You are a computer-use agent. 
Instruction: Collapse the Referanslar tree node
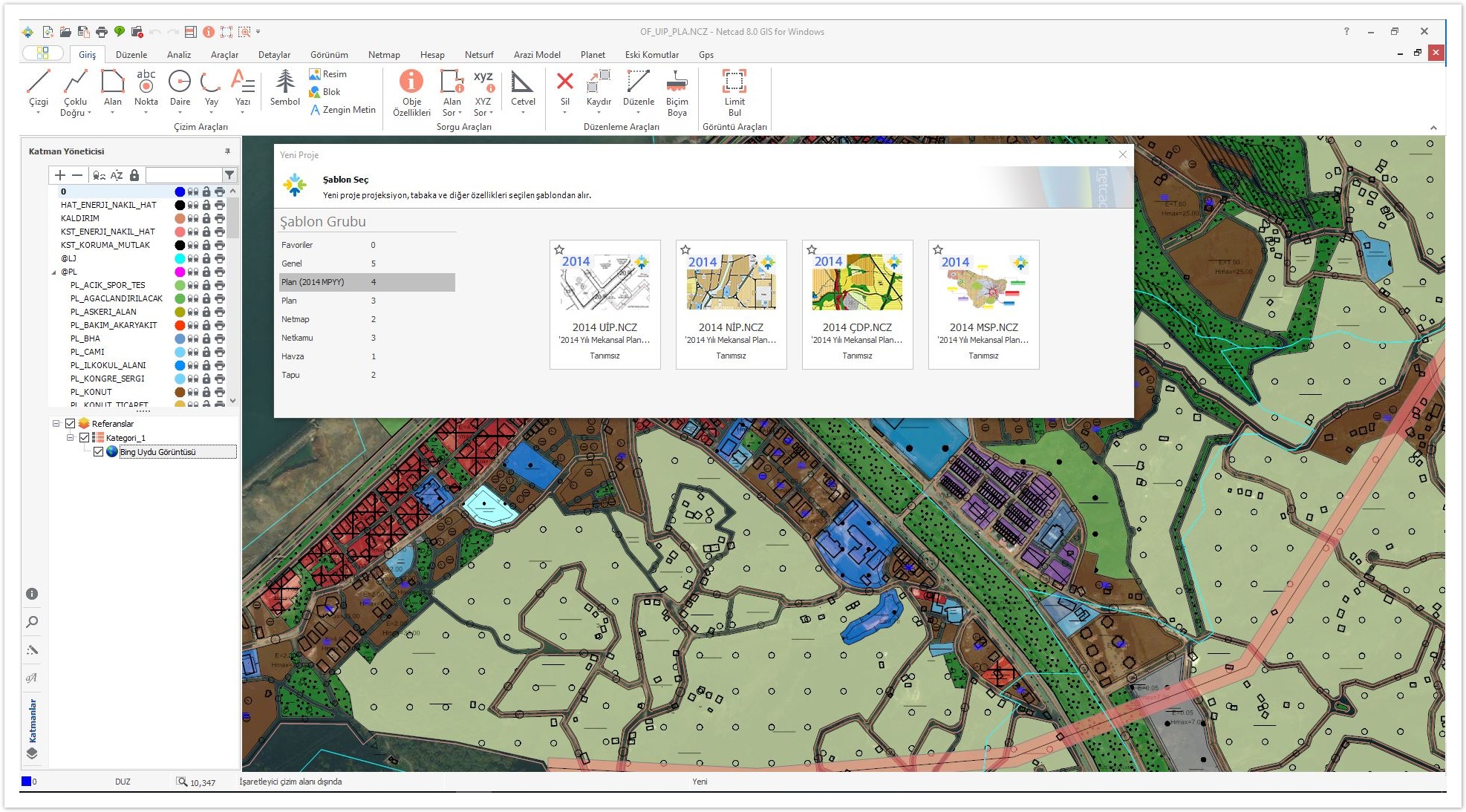coord(56,424)
